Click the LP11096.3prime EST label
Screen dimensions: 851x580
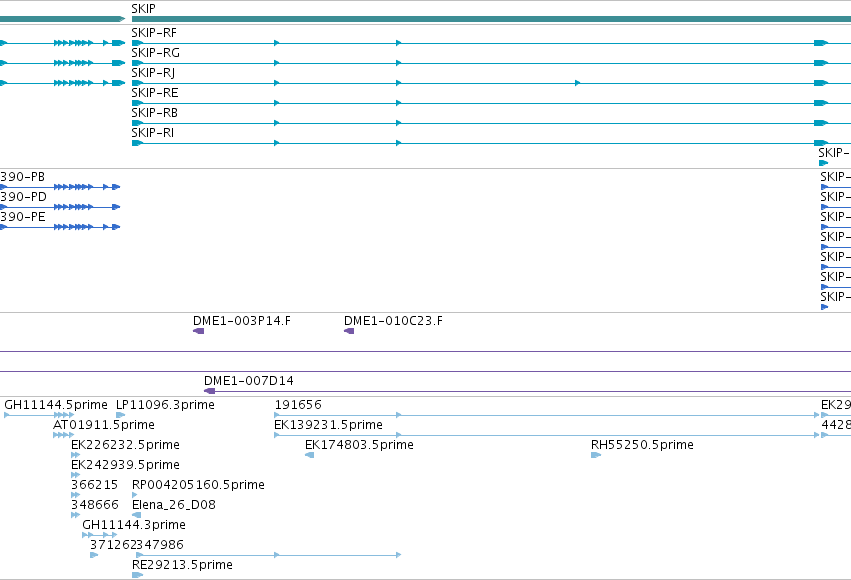(x=166, y=405)
